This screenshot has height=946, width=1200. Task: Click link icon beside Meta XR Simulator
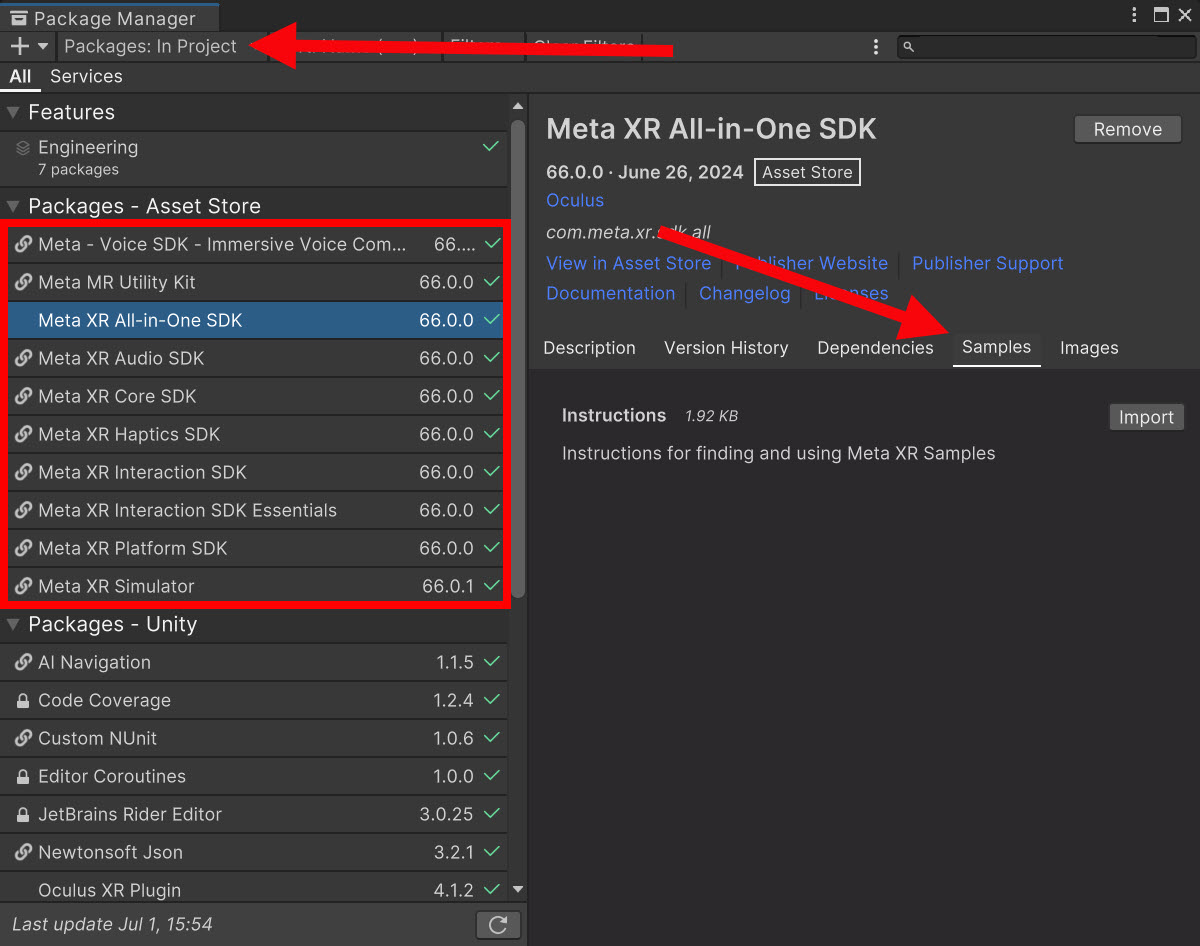[24, 586]
